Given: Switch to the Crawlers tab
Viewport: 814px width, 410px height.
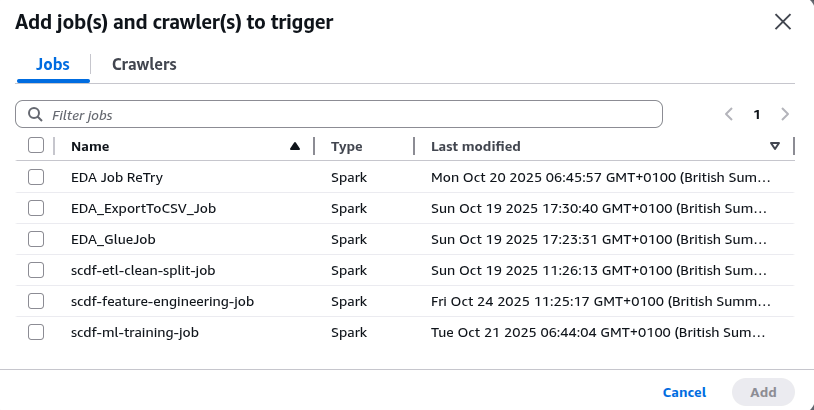Looking at the screenshot, I should 144,64.
